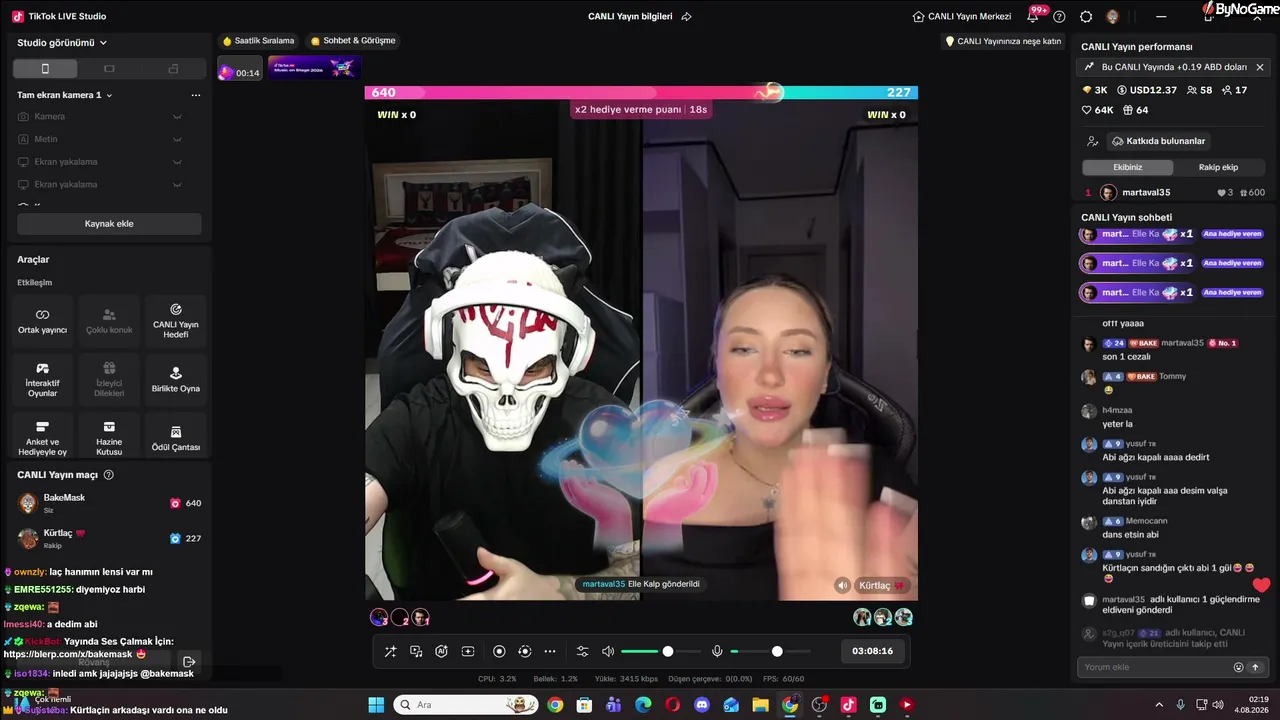Viewport: 1280px width, 720px height.
Task: Click the Kaynak ekle button
Action: (109, 223)
